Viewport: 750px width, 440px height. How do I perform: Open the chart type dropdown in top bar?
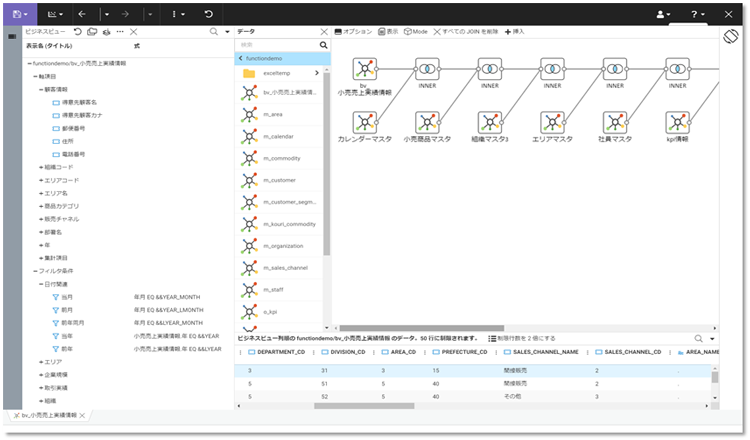click(55, 14)
